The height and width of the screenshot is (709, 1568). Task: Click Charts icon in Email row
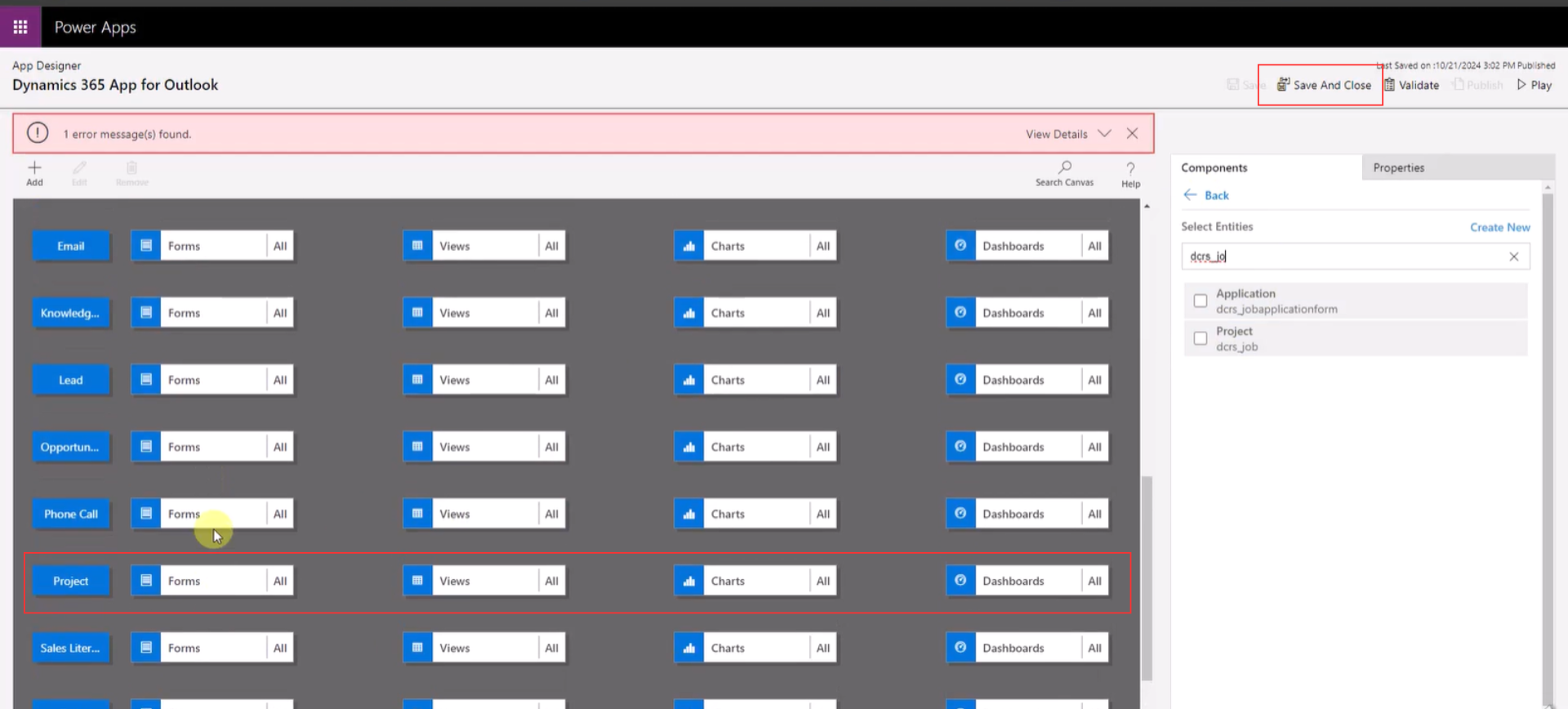click(x=689, y=246)
